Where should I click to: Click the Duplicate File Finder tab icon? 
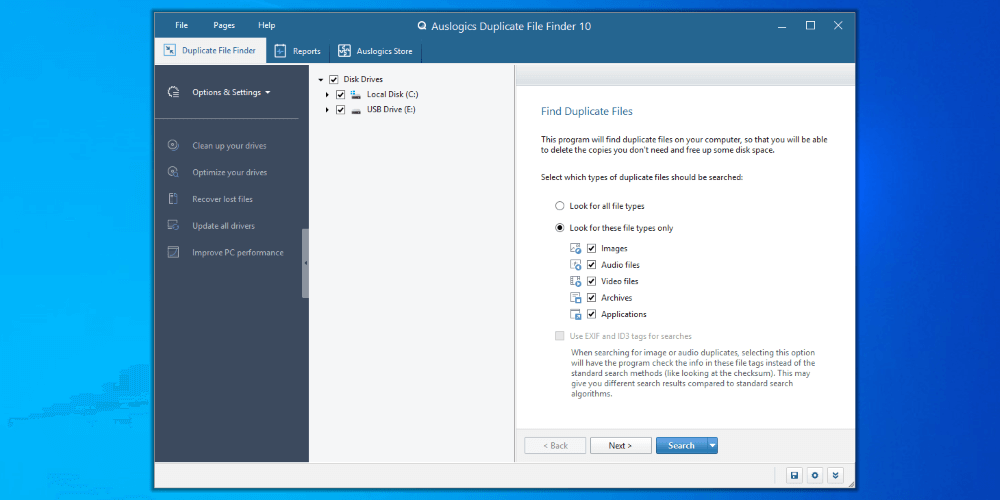(170, 50)
